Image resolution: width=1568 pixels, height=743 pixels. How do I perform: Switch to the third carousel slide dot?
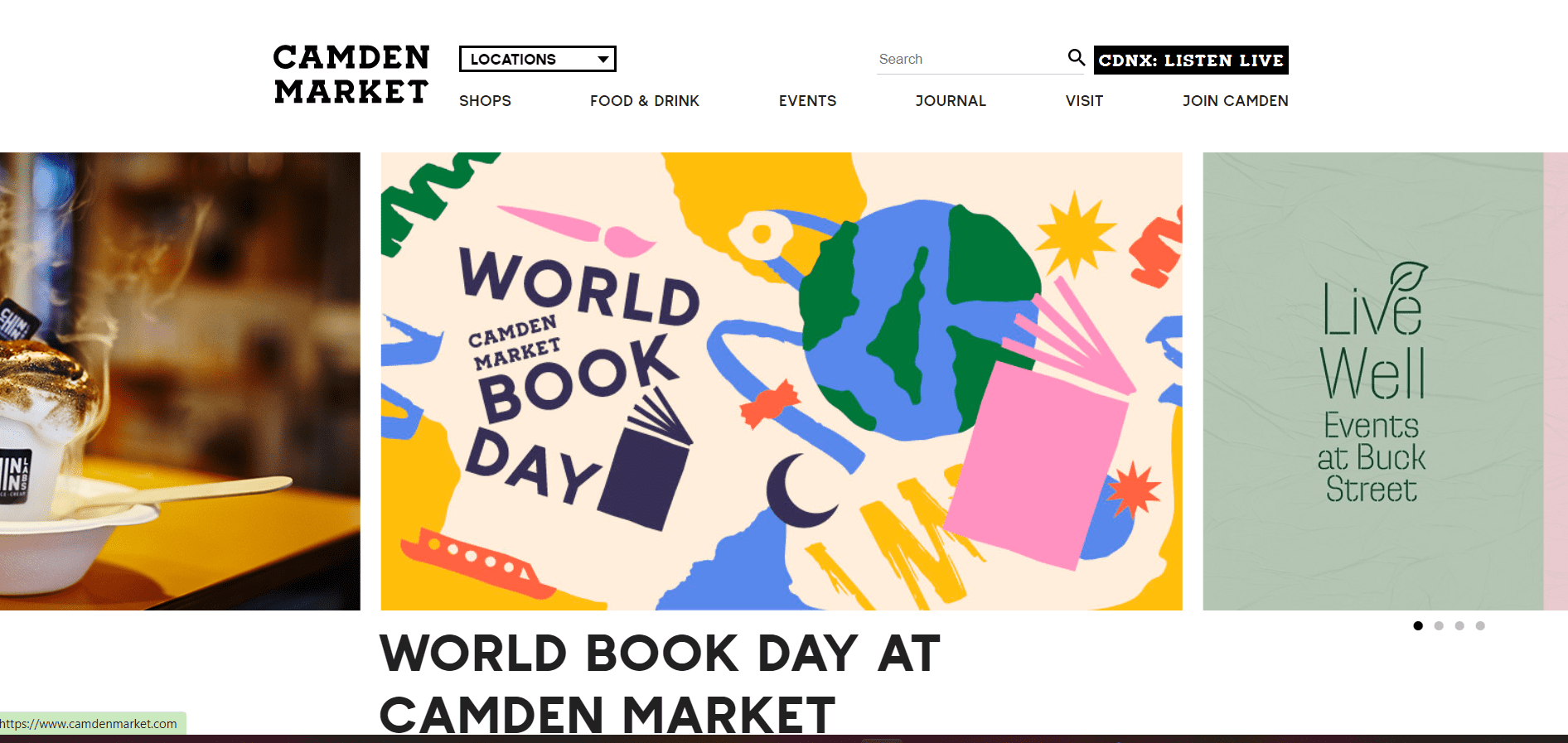pos(1459,625)
